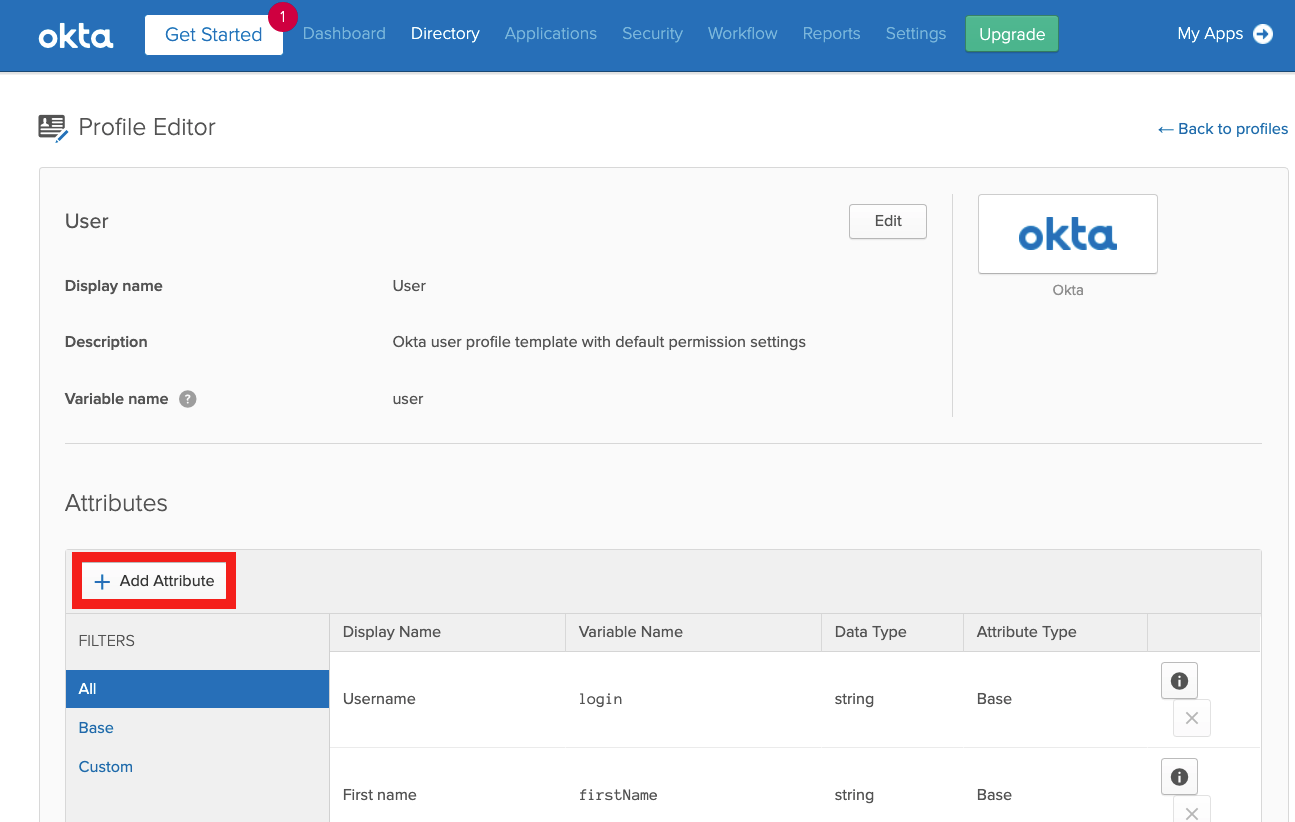
Task: Click remove X icon for Username row
Action: (1191, 718)
